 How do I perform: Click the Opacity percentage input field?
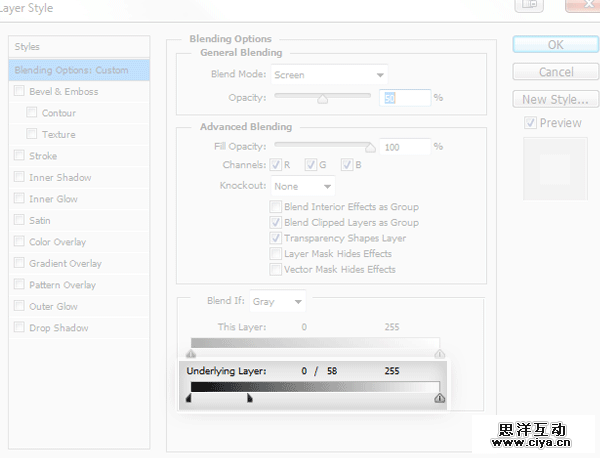pyautogui.click(x=404, y=97)
